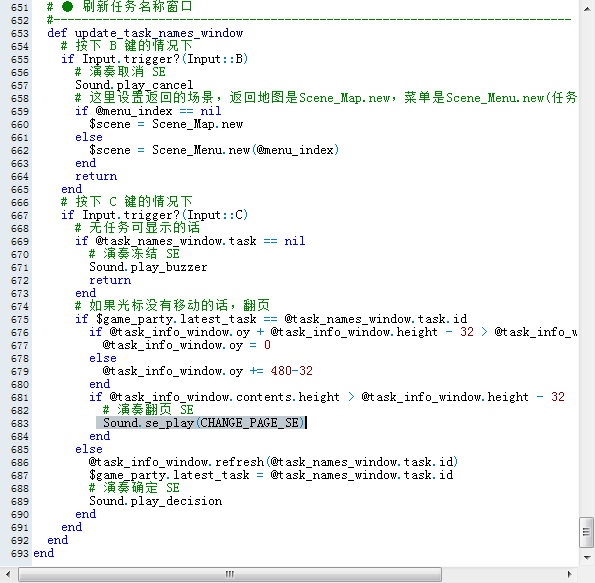The image size is (595, 583).
Task: Click the text 'def update_task_names_window'
Action: click(145, 33)
